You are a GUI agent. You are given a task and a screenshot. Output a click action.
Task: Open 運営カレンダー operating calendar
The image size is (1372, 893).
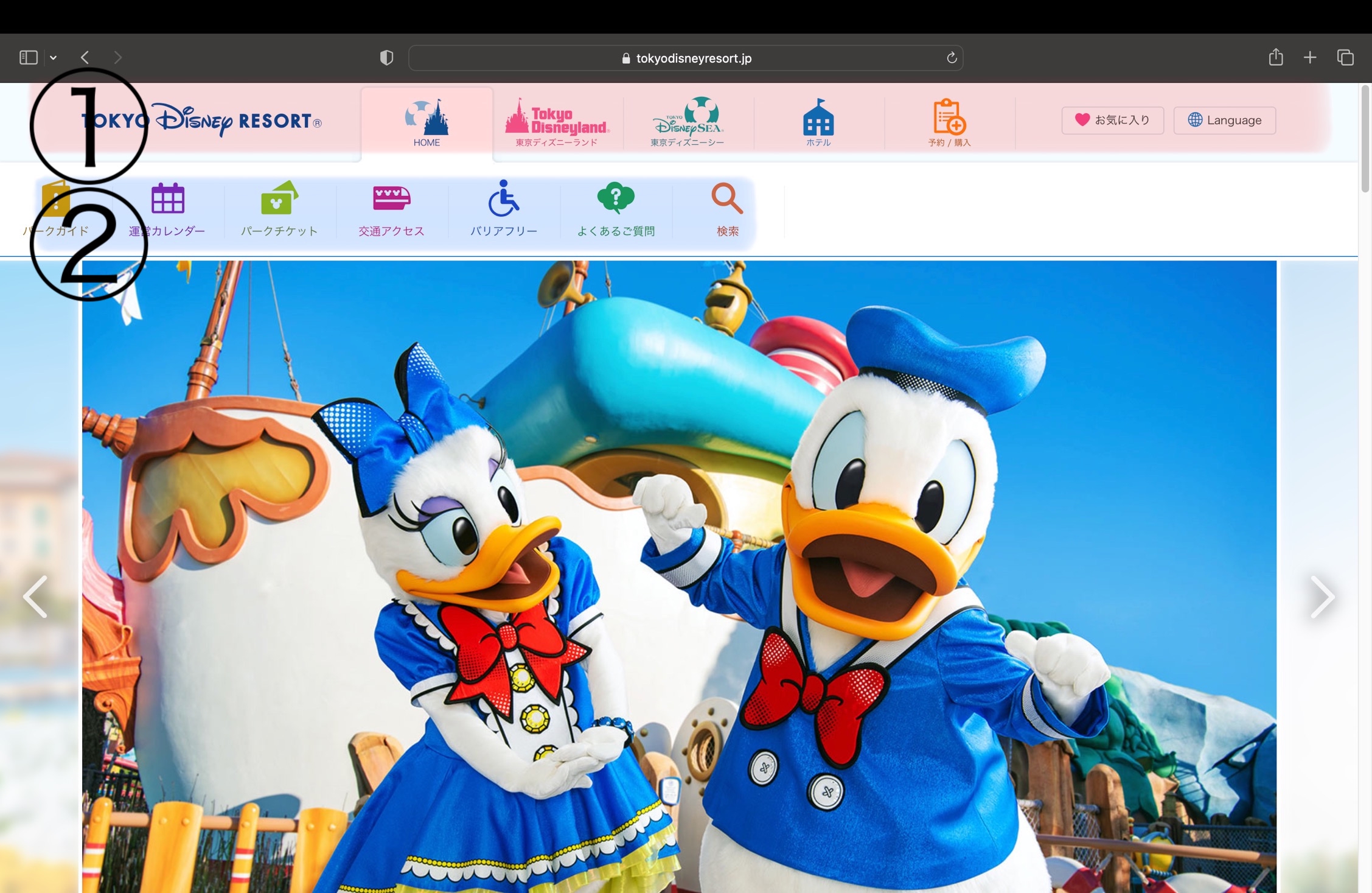click(x=167, y=210)
